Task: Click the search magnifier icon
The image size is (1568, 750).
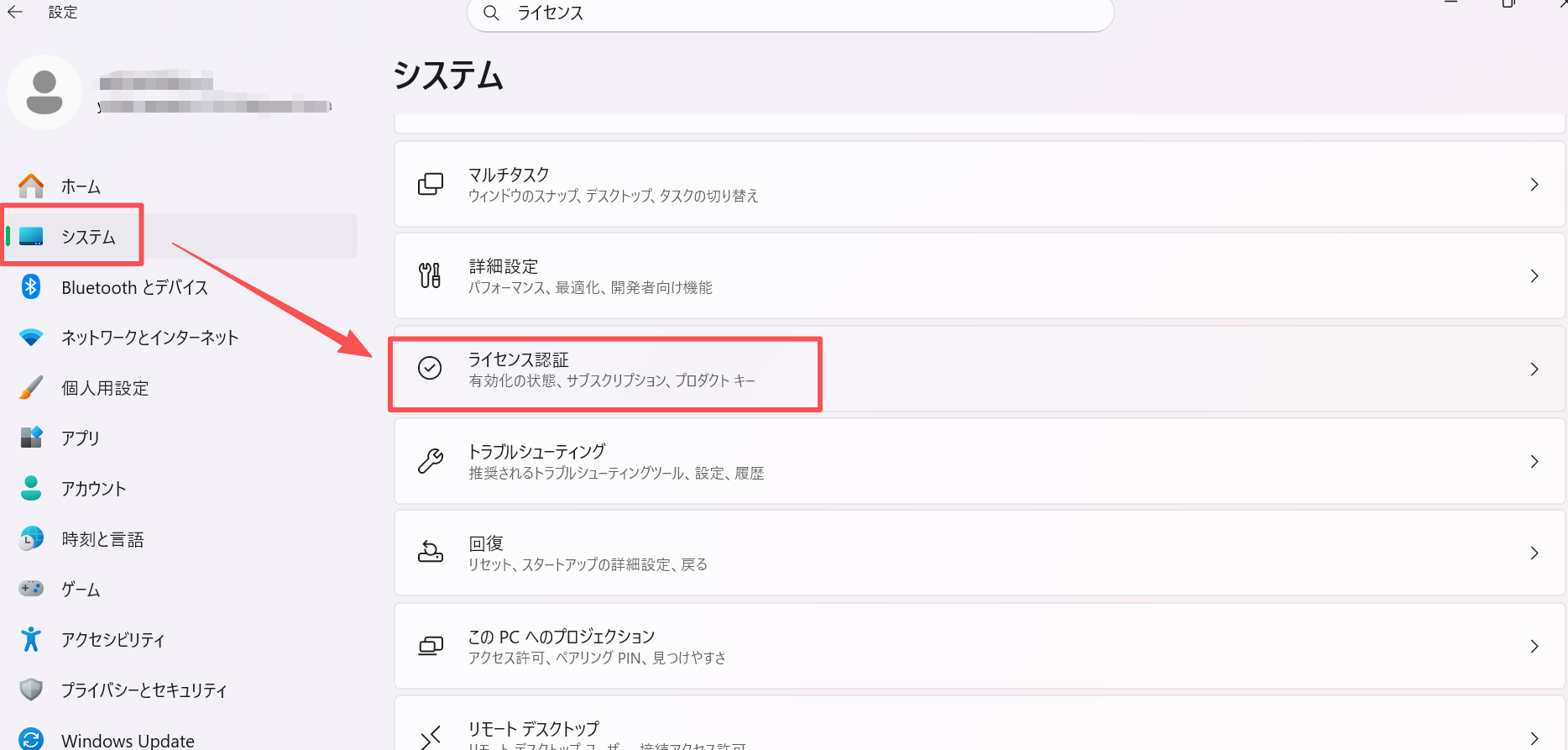Action: (492, 13)
